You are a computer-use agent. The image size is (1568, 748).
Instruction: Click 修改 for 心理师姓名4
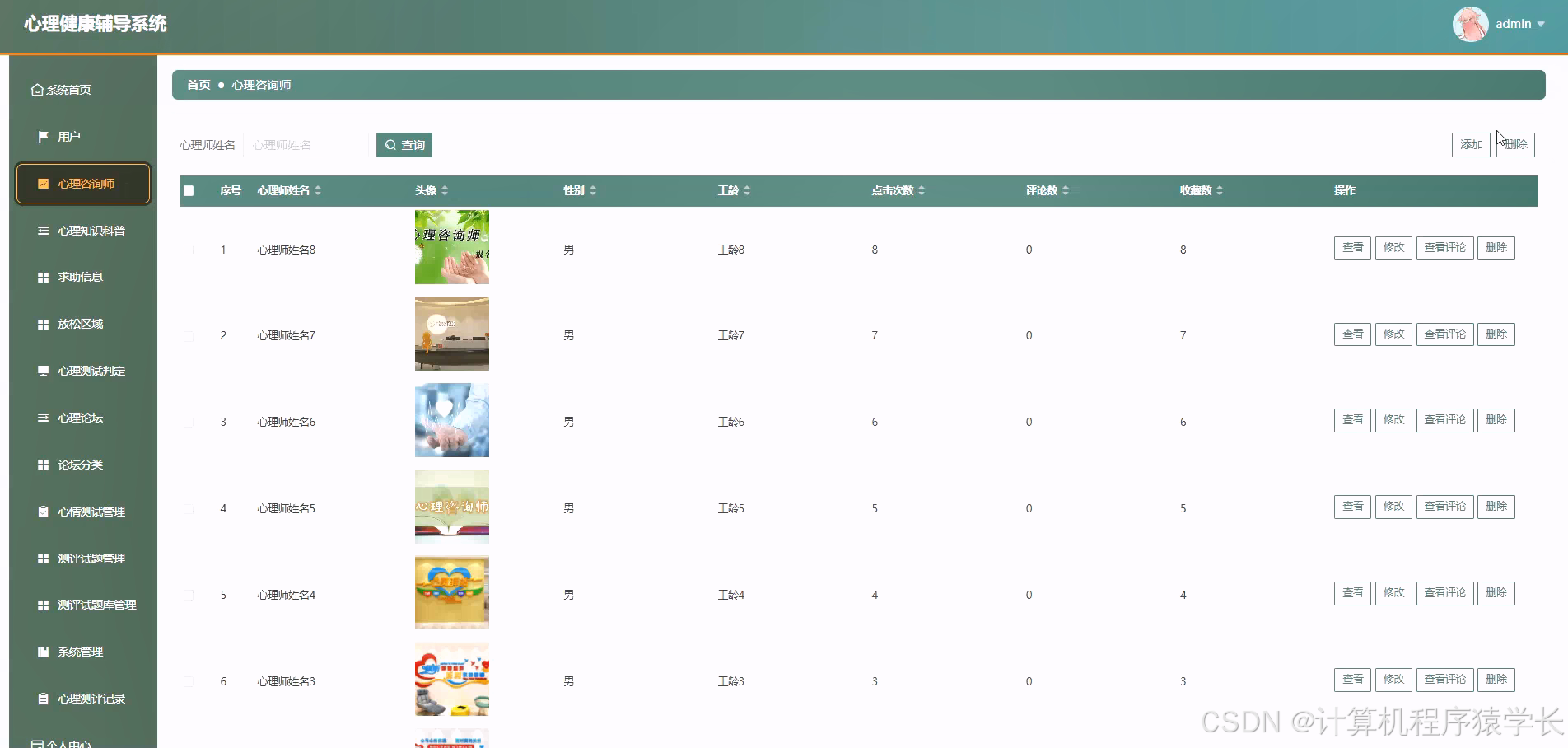tap(1393, 593)
